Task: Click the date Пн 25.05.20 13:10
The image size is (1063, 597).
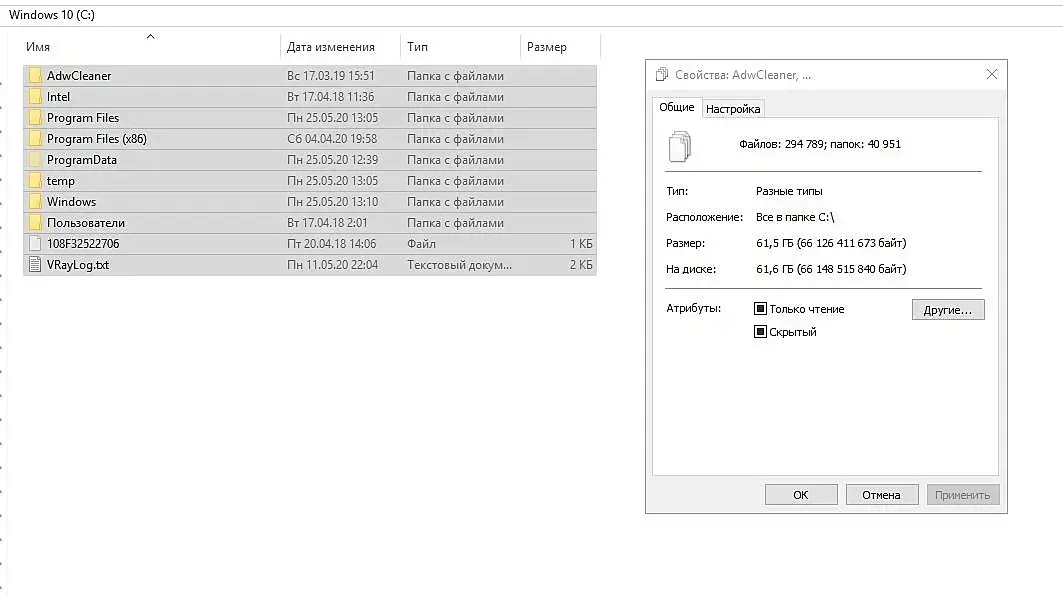Action: coord(332,201)
